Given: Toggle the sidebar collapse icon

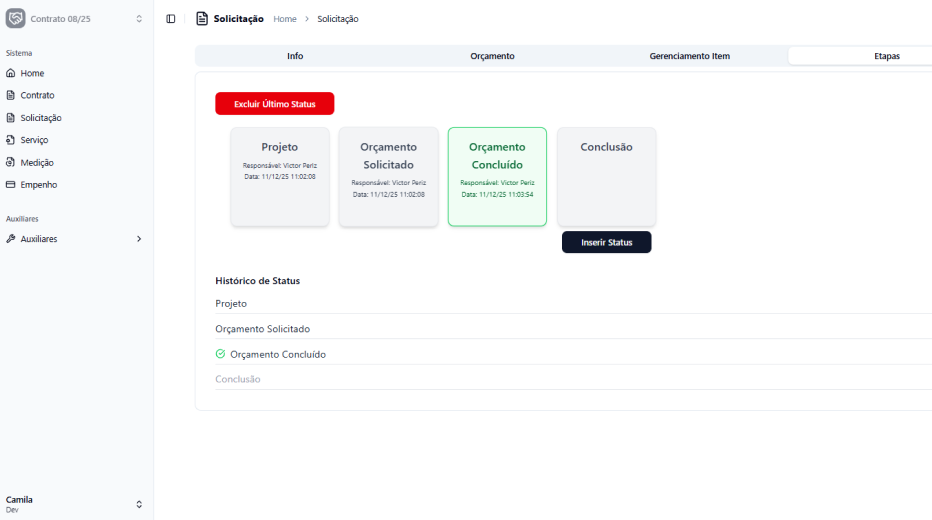Looking at the screenshot, I should point(171,19).
